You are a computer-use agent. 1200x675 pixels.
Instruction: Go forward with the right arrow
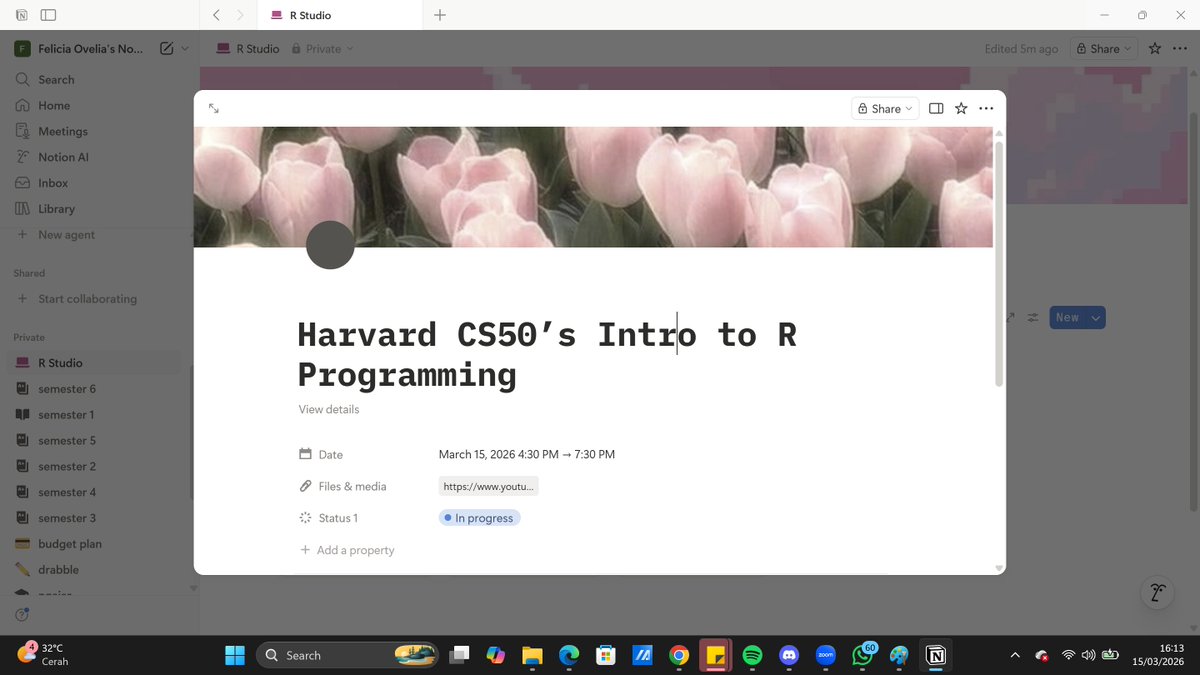(240, 15)
